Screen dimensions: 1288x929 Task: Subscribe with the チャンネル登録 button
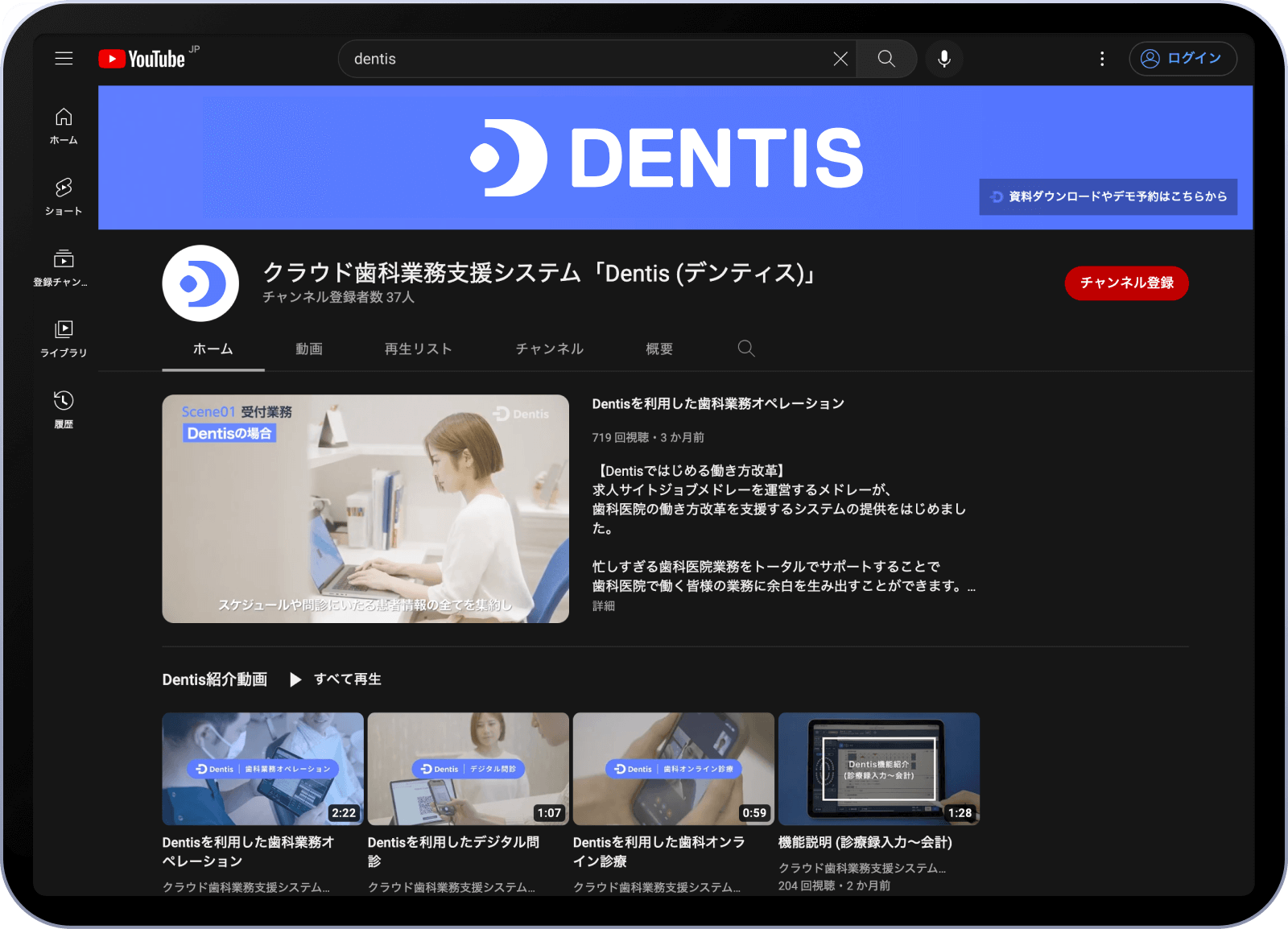point(1126,283)
